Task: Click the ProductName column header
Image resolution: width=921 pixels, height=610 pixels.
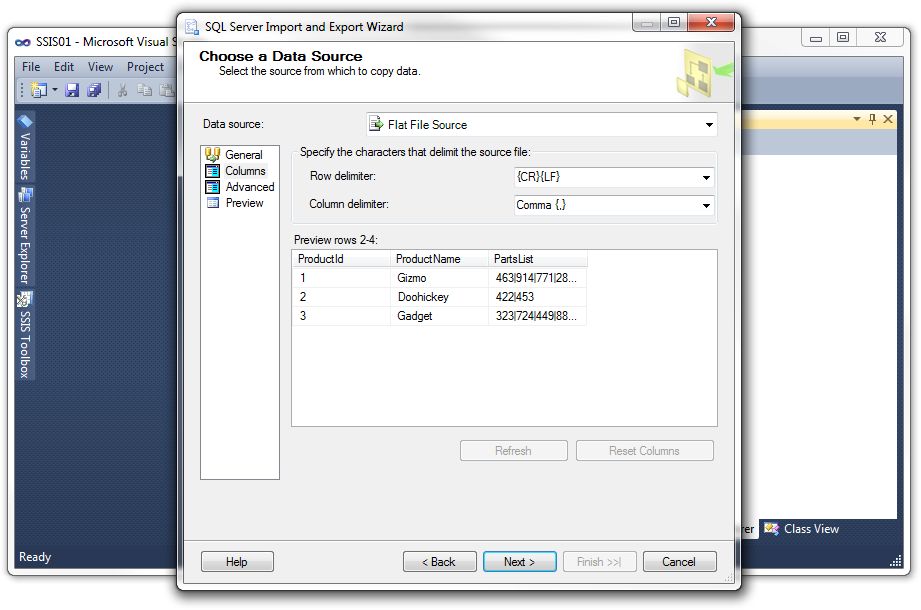Action: pos(439,259)
